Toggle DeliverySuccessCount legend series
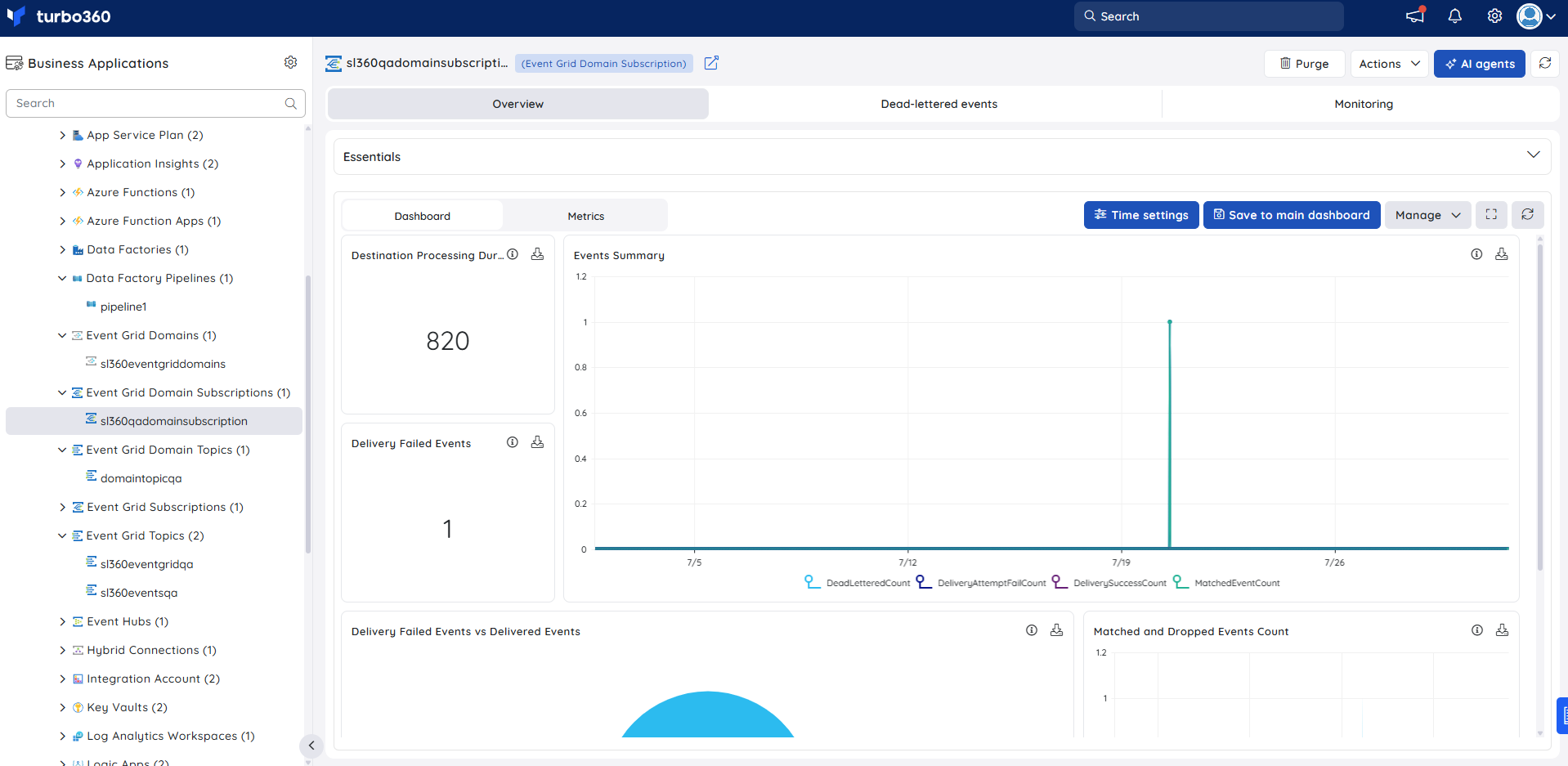This screenshot has width=1568, height=766. 1109,582
